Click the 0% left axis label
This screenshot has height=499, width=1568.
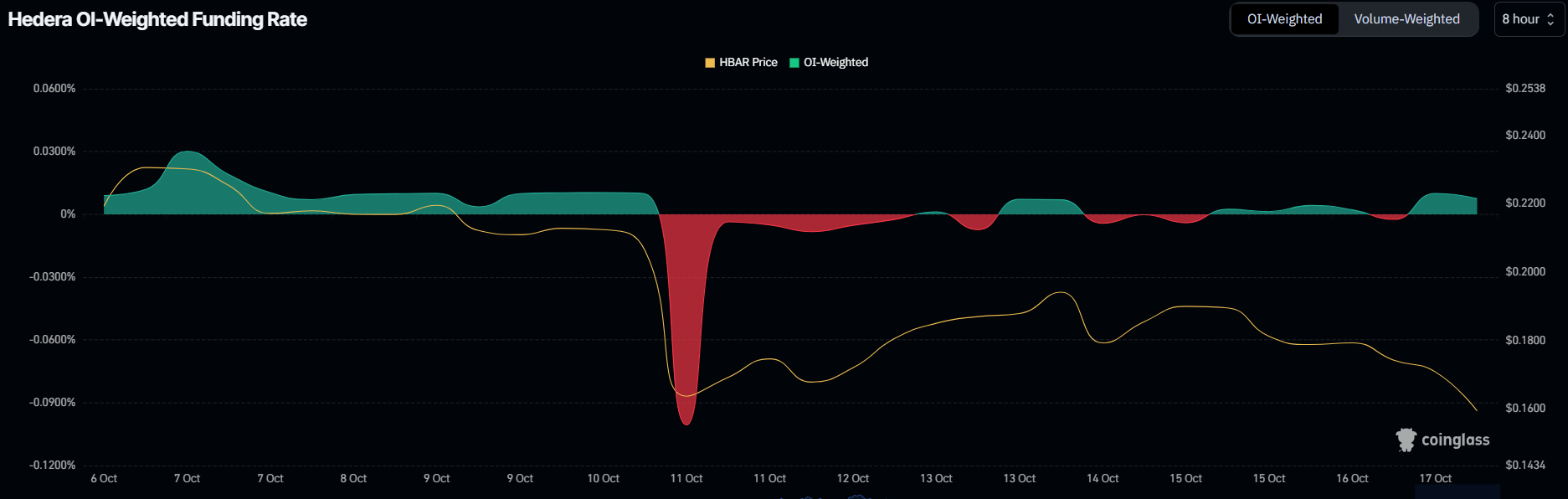click(68, 214)
